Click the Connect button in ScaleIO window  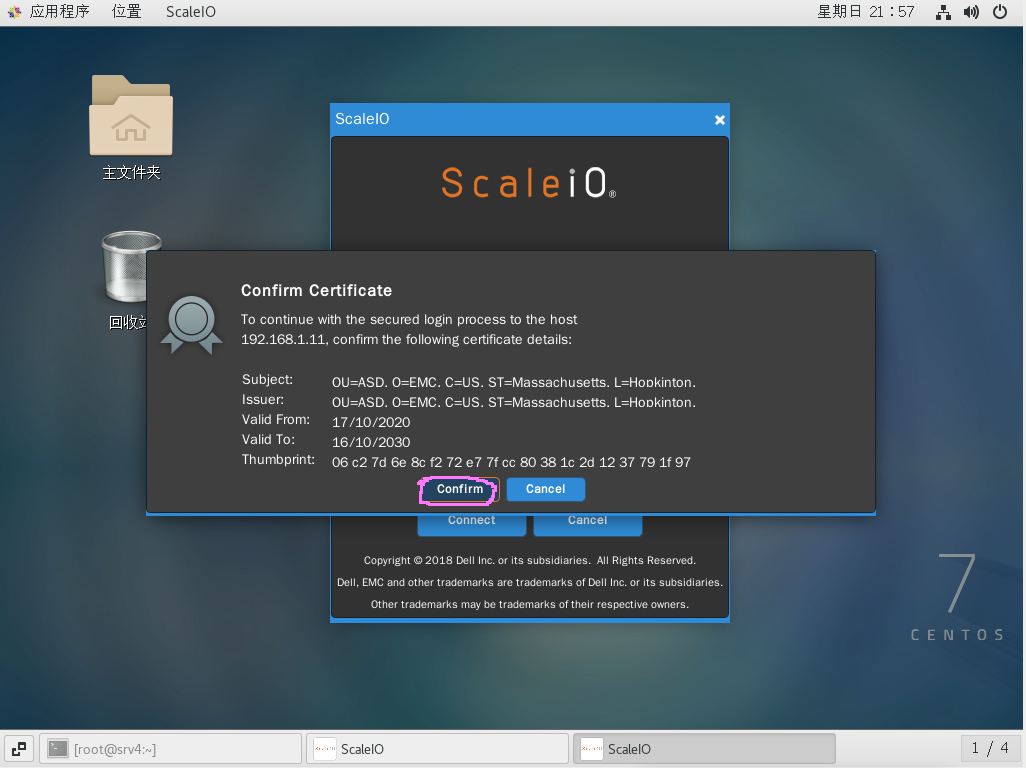[471, 525]
